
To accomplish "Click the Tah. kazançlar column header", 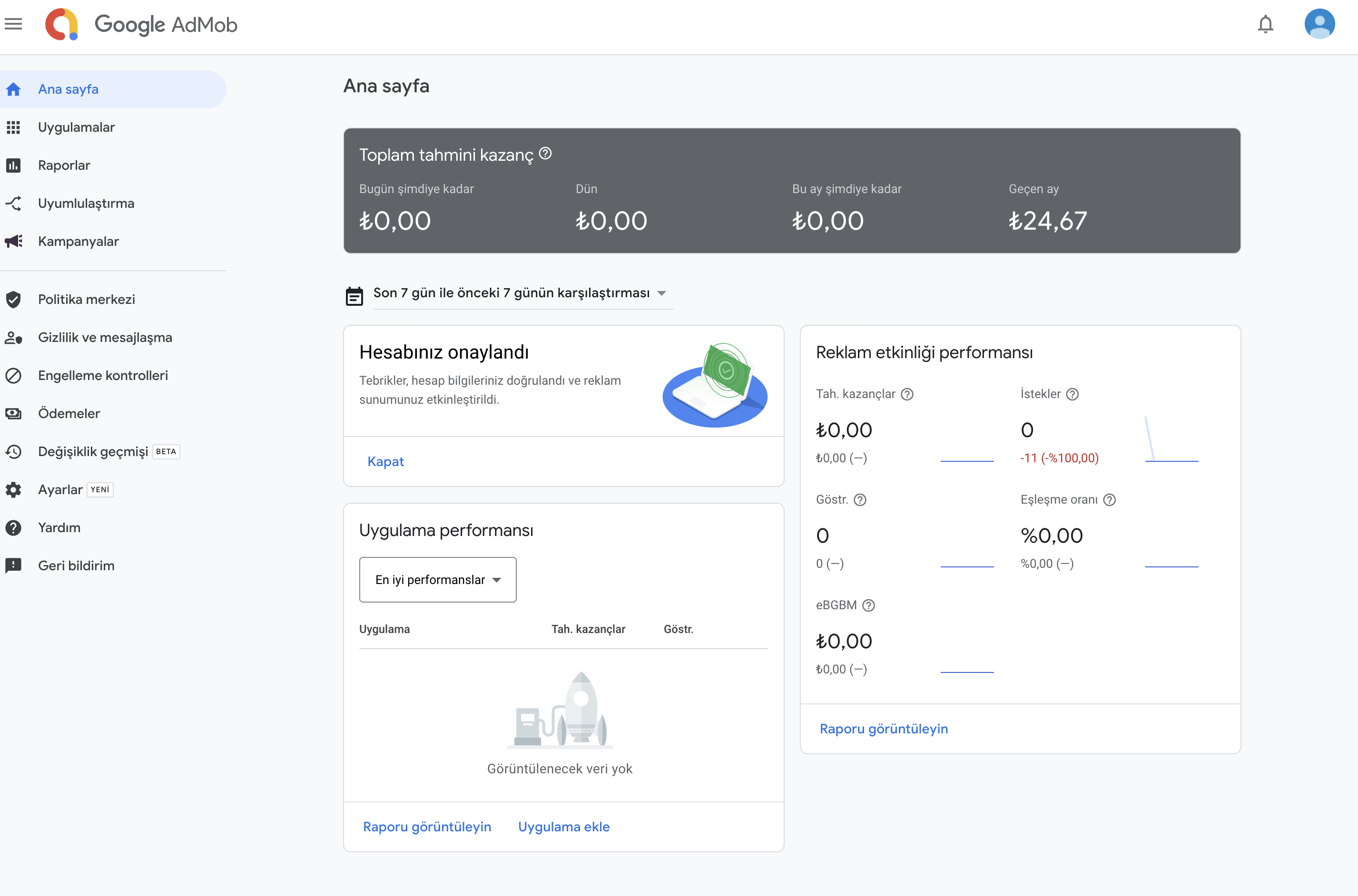I will point(588,629).
